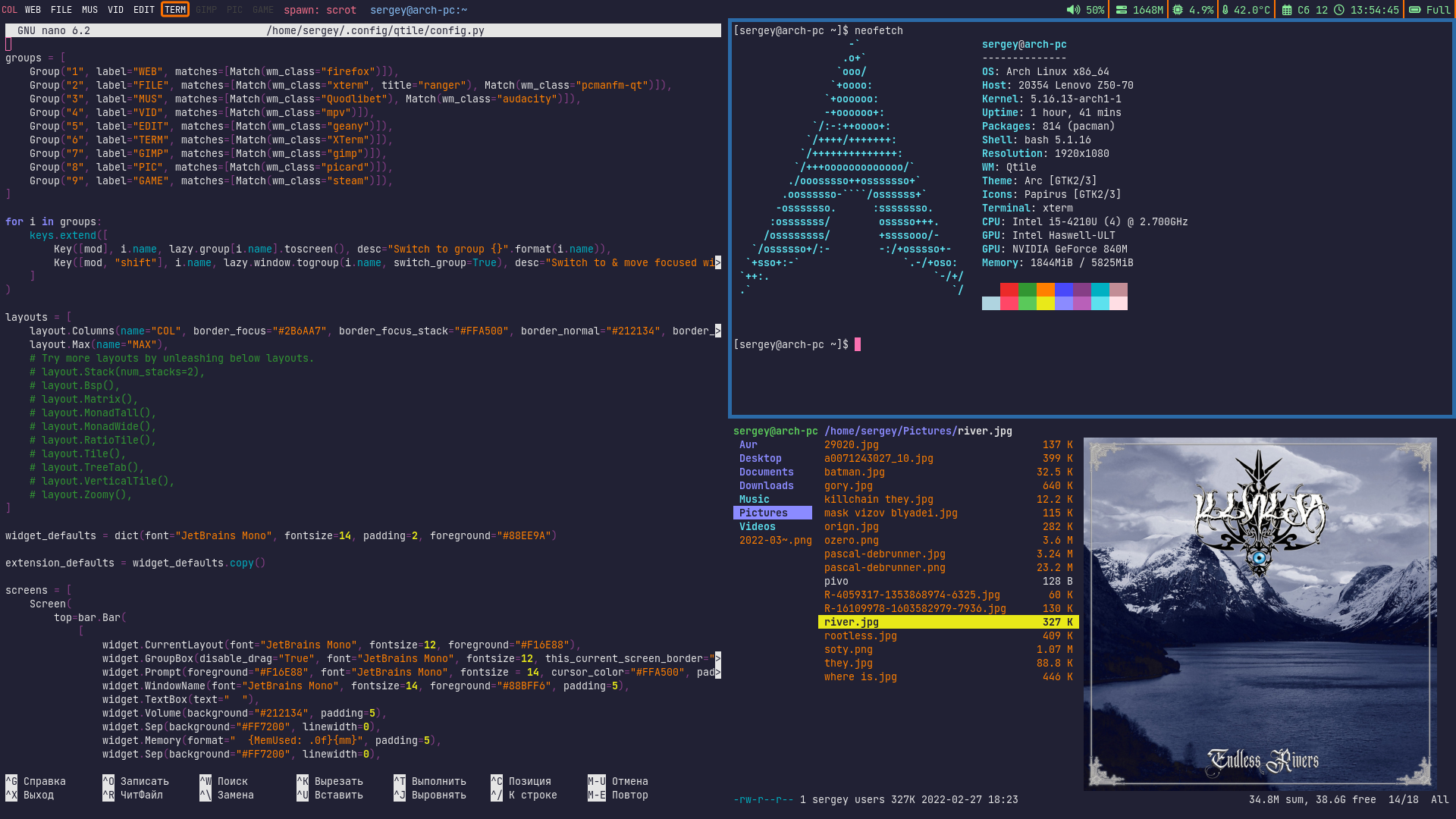Click the /home/sergey/Pictures/ path in ranger
1456x819 pixels.
(x=891, y=431)
